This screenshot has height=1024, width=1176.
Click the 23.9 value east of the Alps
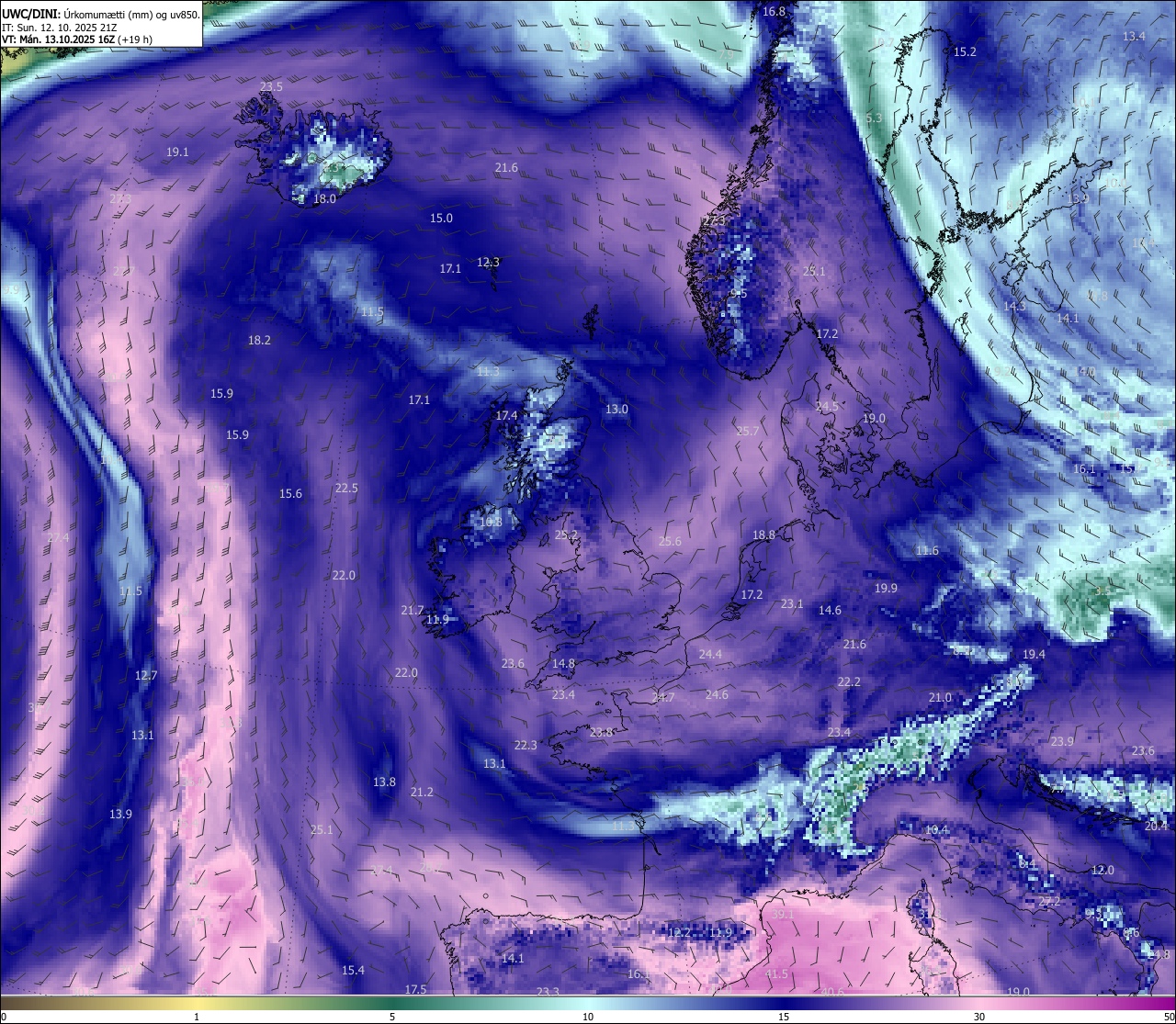point(1062,742)
